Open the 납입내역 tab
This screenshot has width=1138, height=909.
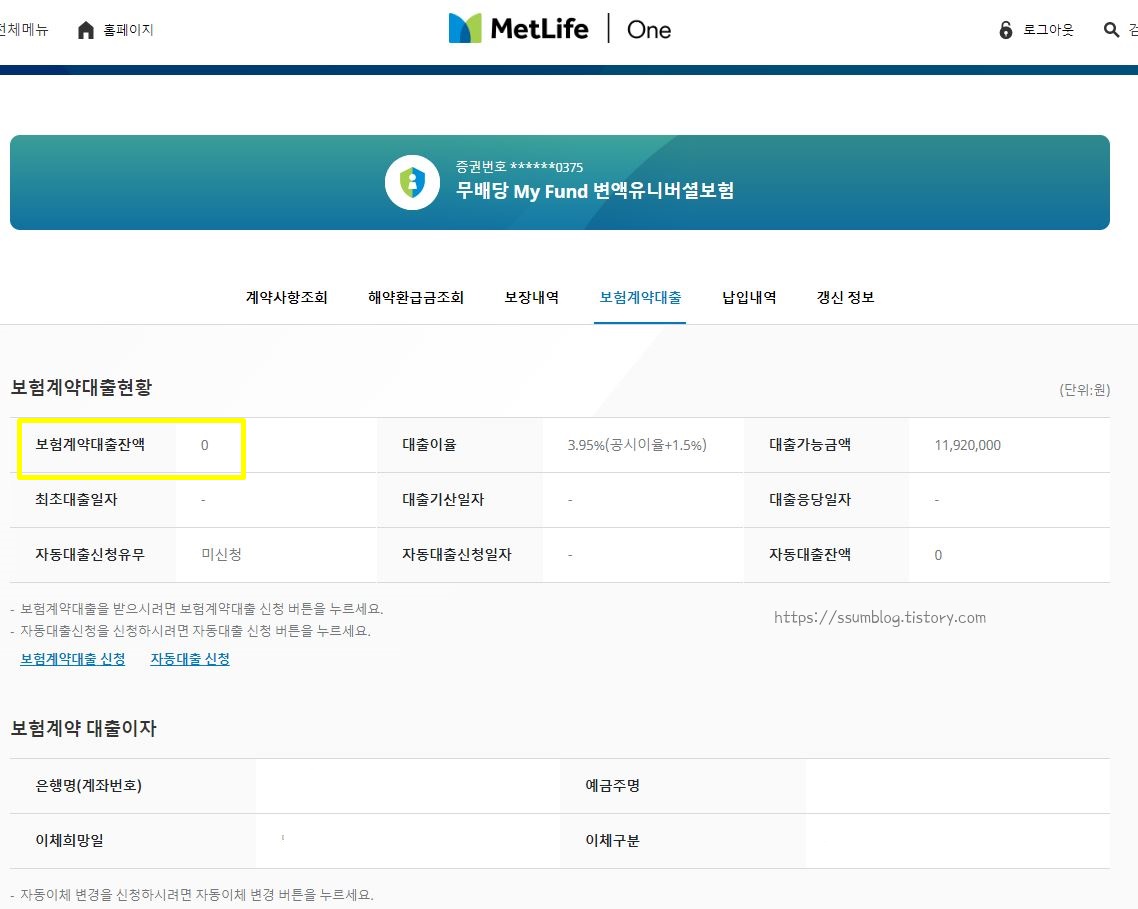749,297
